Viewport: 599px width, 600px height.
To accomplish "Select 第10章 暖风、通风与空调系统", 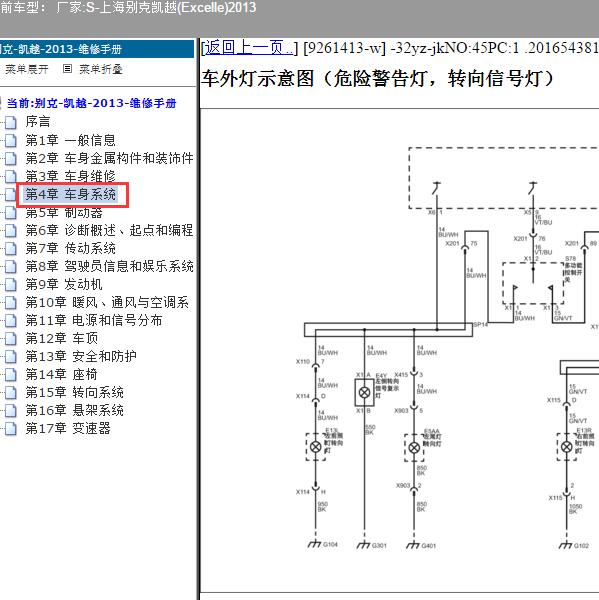I will 107,302.
